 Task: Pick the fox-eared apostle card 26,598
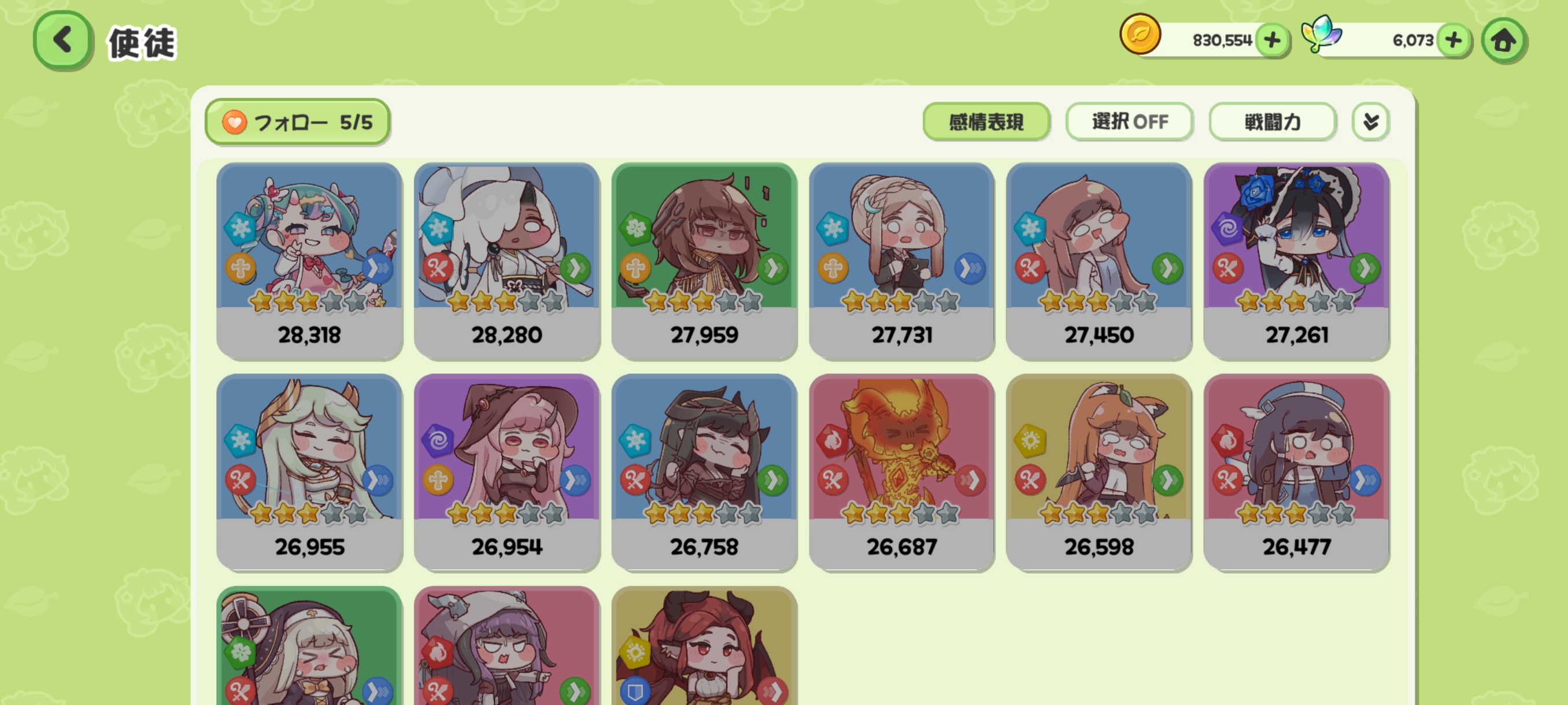pyautogui.click(x=1099, y=473)
